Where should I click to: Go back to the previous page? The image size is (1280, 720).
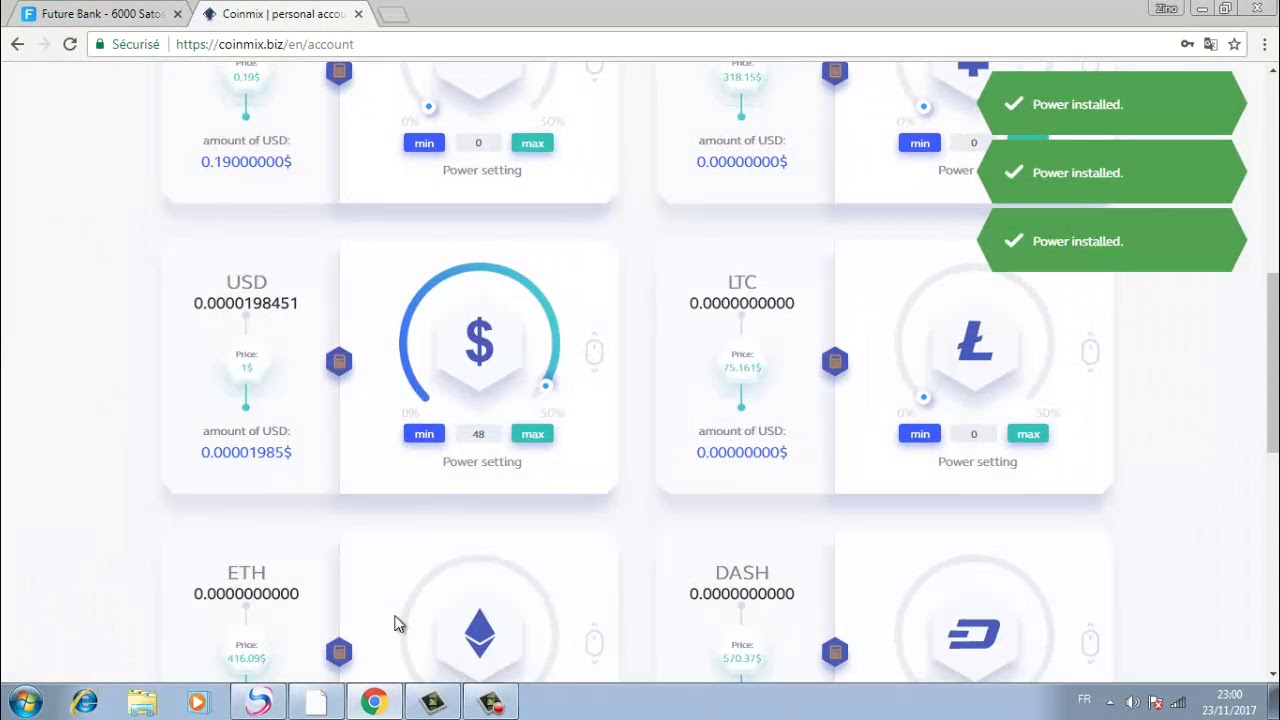pyautogui.click(x=17, y=44)
